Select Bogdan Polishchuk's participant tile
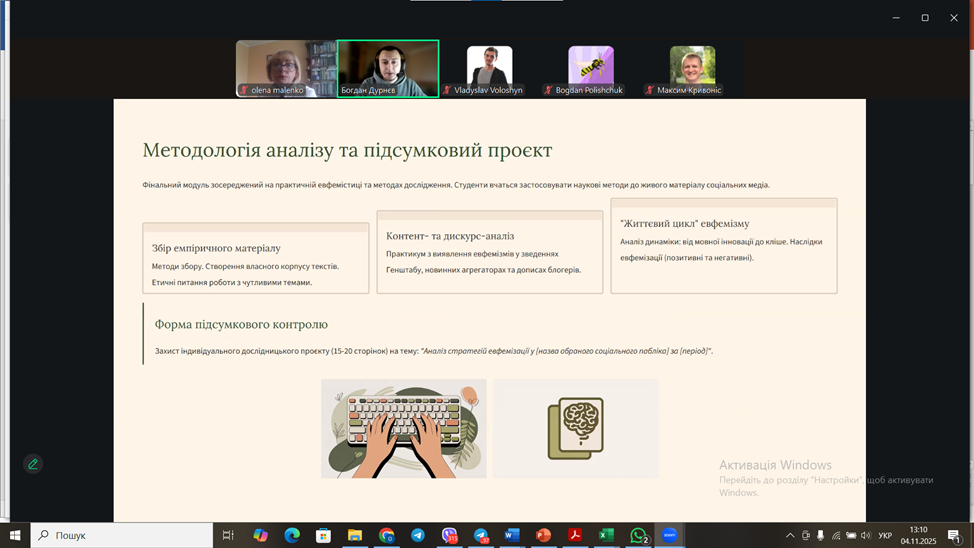Screen dimensions: 974x548 tap(590, 68)
